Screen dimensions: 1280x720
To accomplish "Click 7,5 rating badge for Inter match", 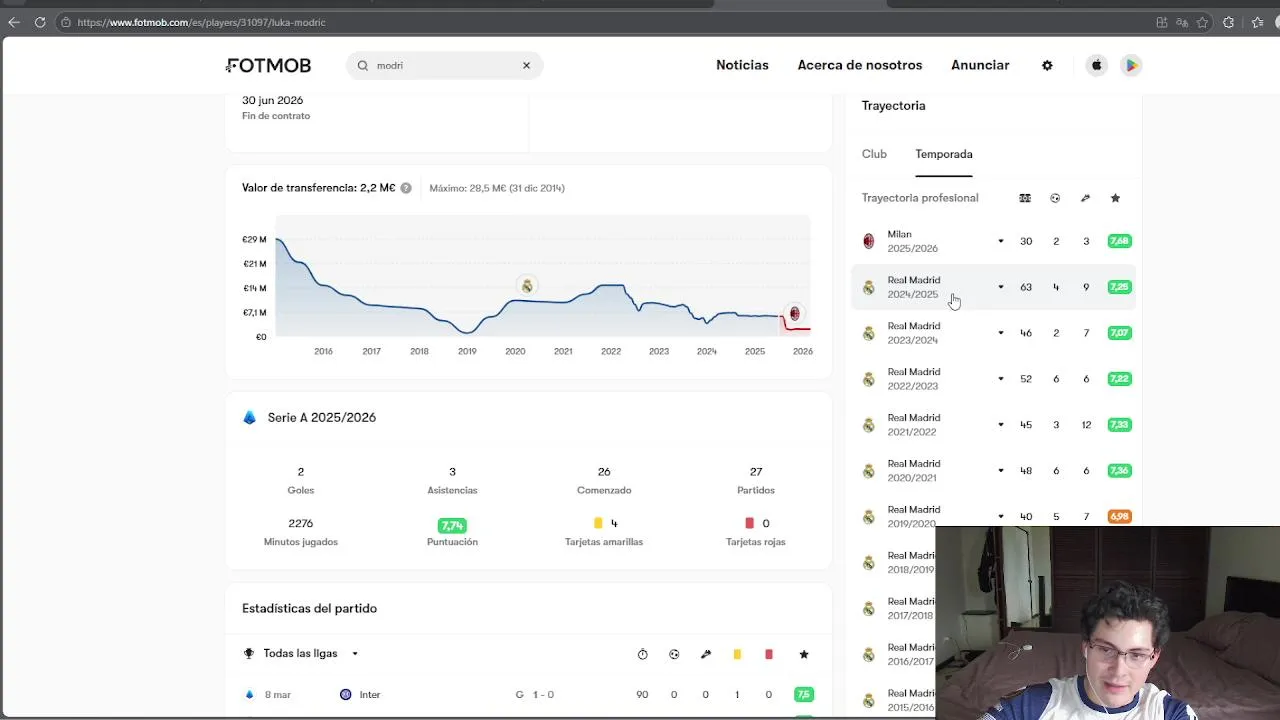I will click(803, 694).
